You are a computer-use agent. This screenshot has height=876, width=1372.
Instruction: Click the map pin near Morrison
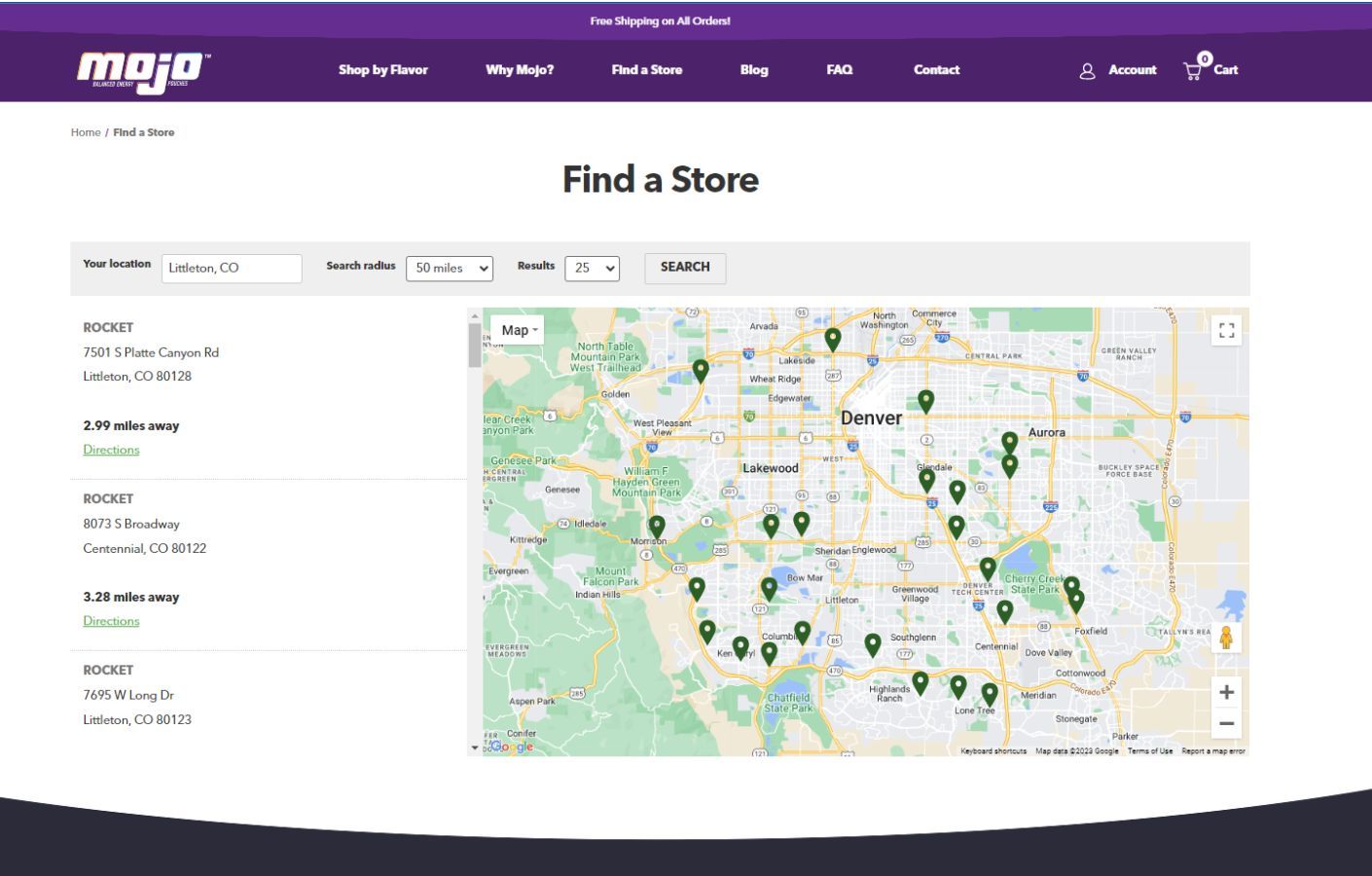coord(657,528)
